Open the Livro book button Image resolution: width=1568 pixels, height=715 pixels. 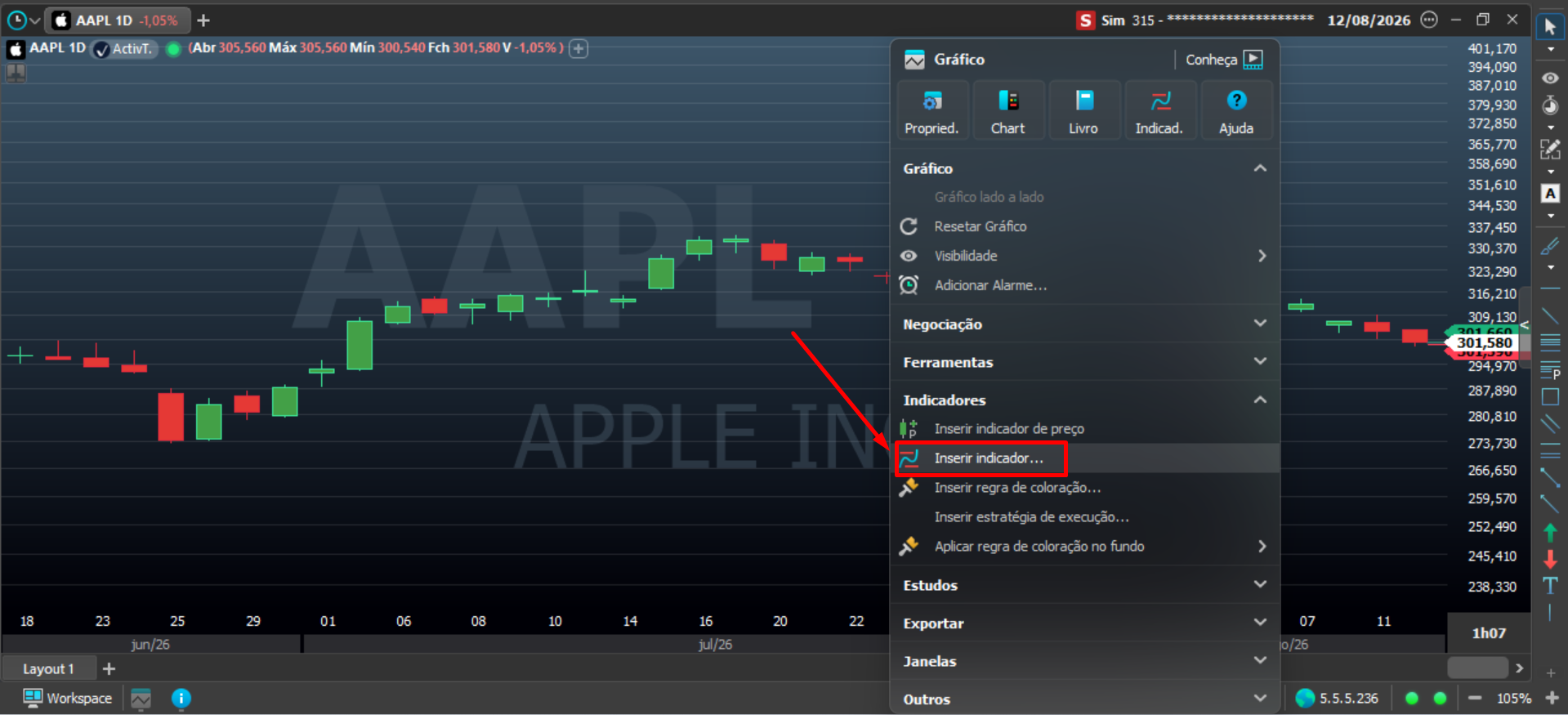pyautogui.click(x=1083, y=110)
